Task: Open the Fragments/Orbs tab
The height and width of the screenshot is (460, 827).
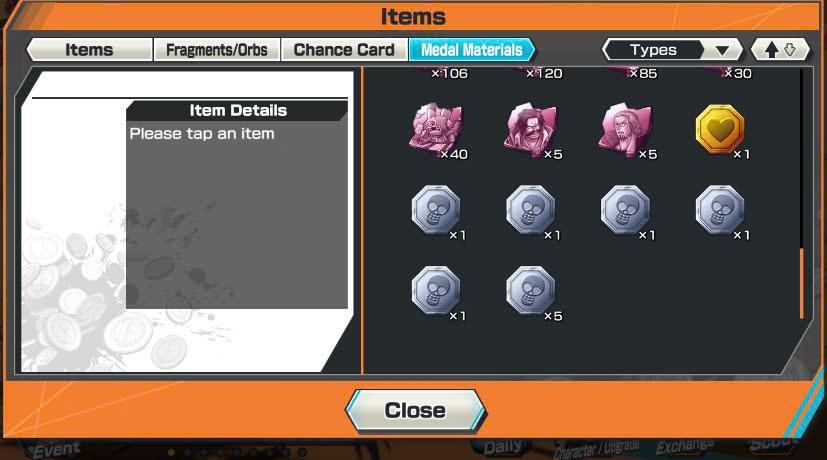Action: tap(217, 50)
